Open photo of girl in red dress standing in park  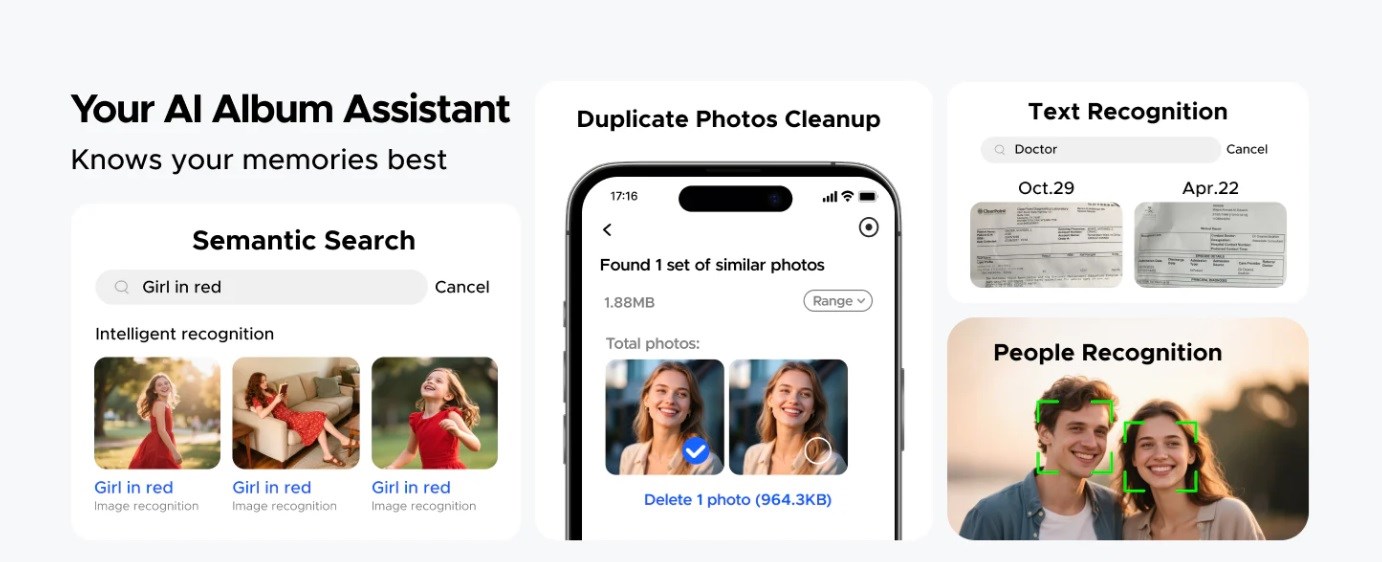click(157, 413)
